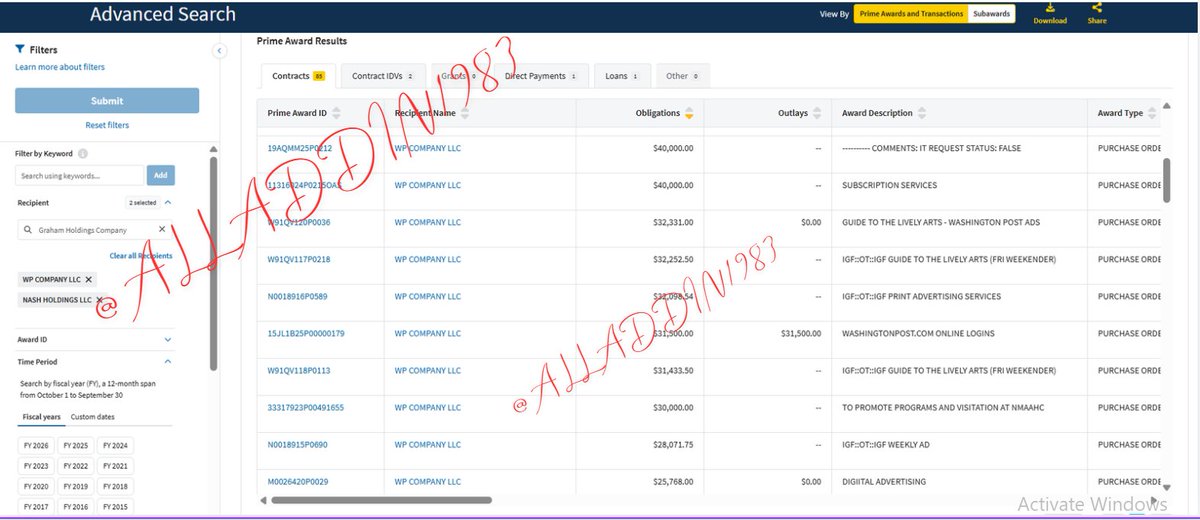Collapse the Time Period filter section
Screen dimensions: 1200x520
pos(167,362)
